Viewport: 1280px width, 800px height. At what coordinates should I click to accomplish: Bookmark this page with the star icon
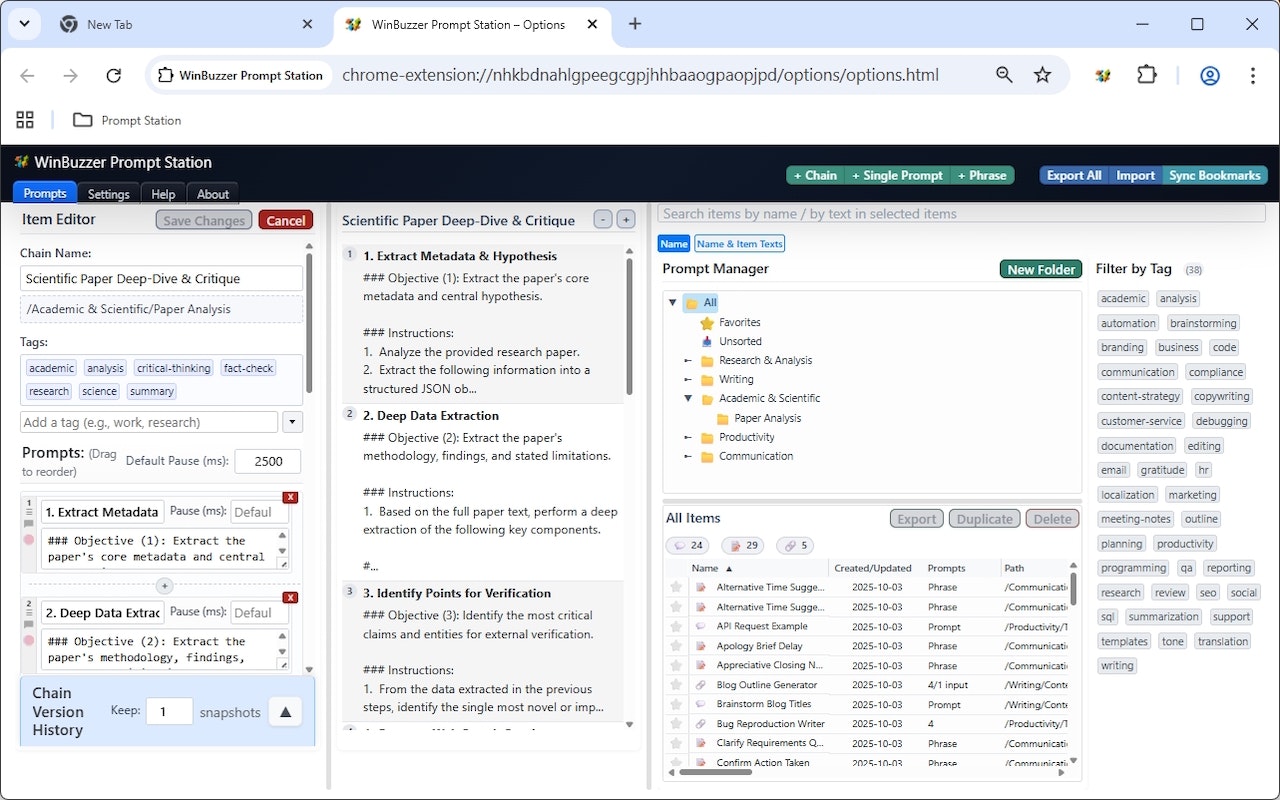(x=1042, y=75)
